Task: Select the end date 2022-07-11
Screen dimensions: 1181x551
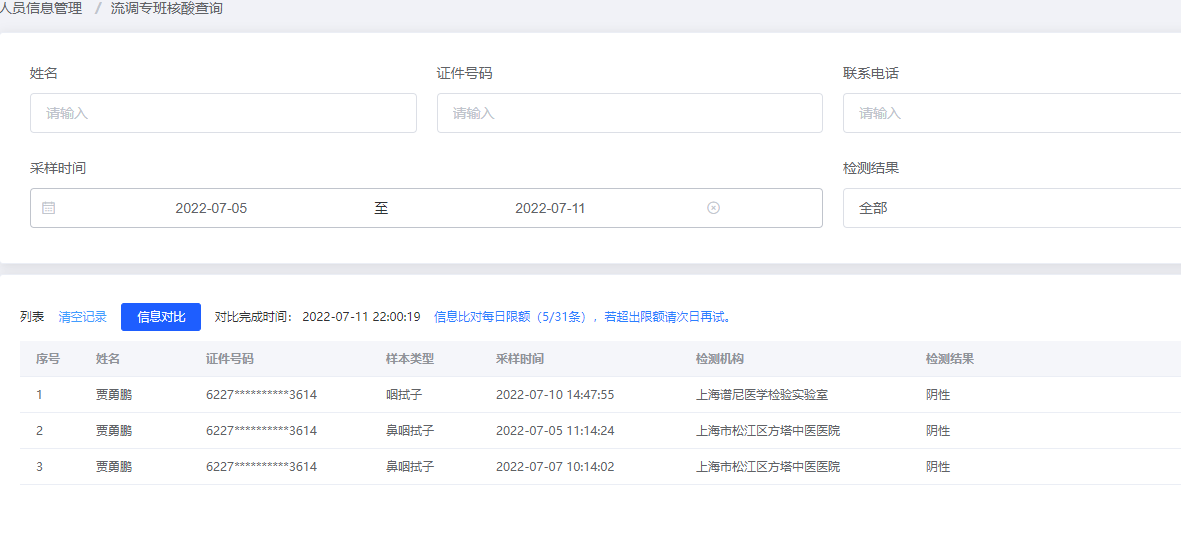Action: pyautogui.click(x=550, y=209)
